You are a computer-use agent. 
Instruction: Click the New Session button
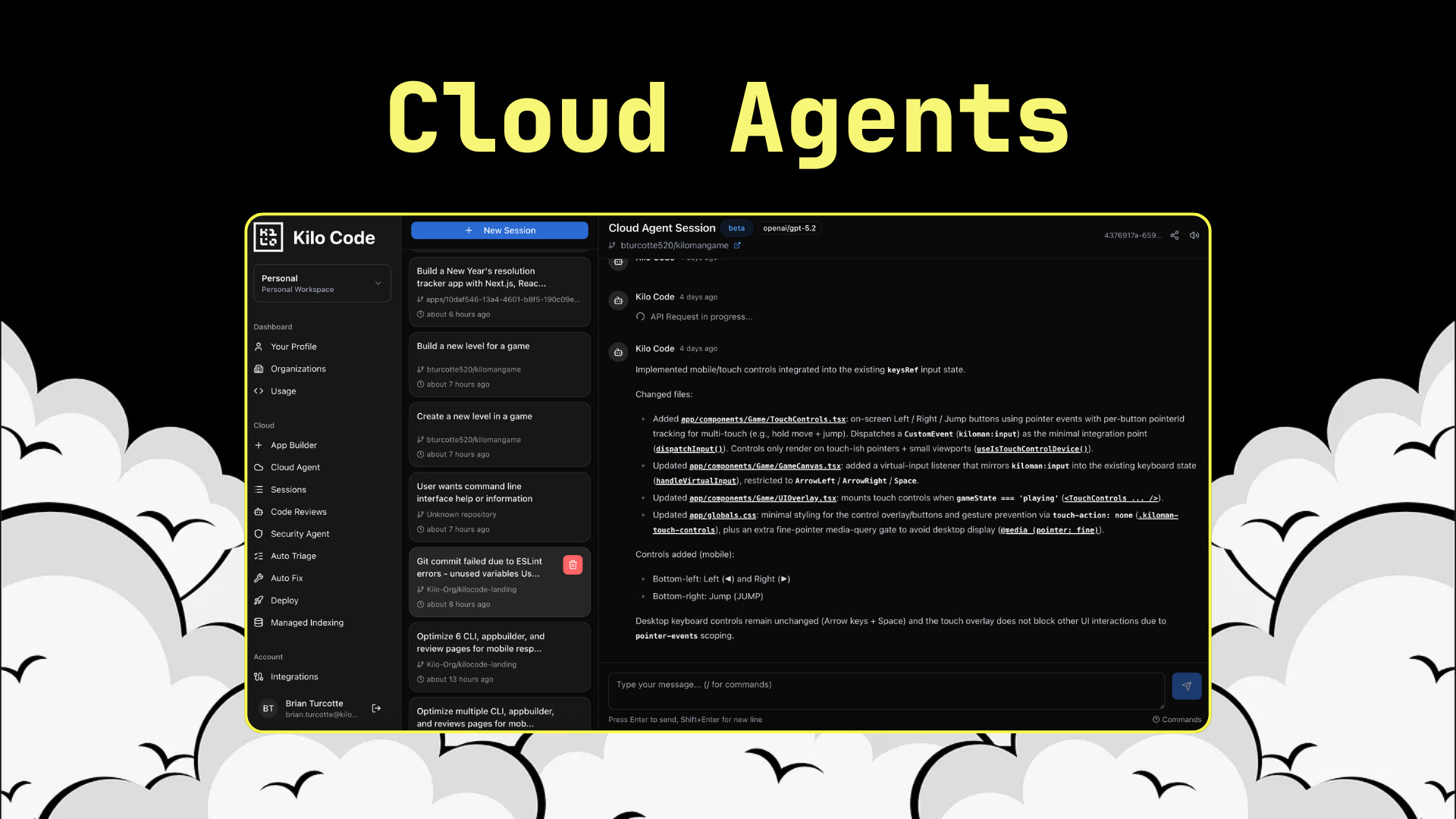[500, 231]
